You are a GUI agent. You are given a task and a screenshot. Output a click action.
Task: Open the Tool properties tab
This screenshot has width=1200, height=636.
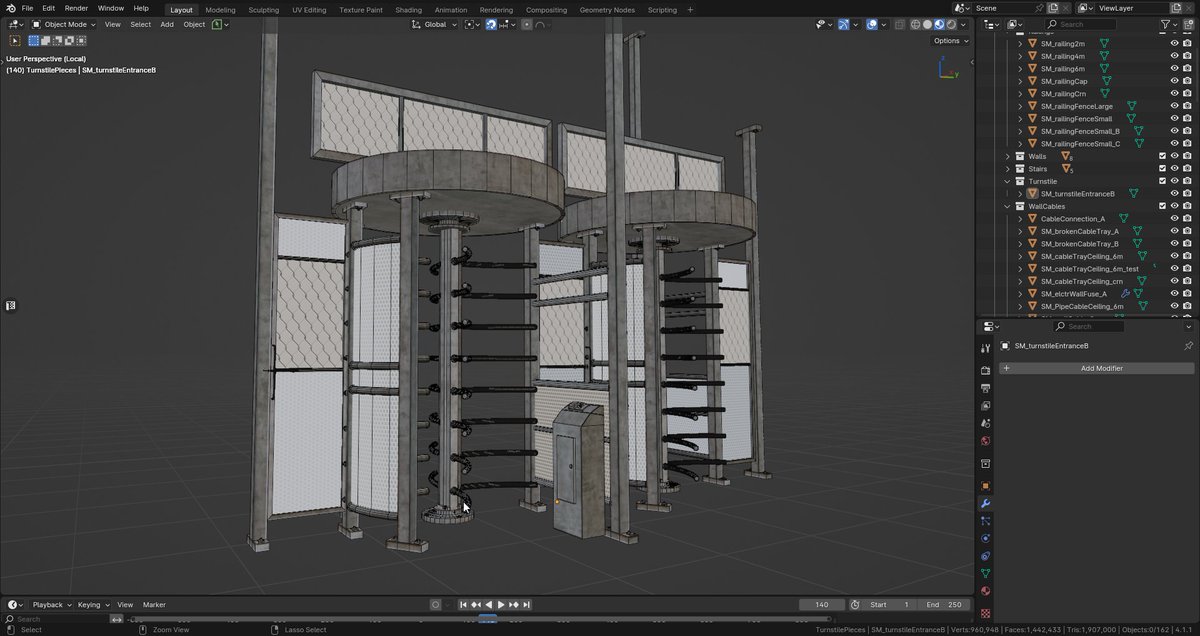click(x=985, y=347)
